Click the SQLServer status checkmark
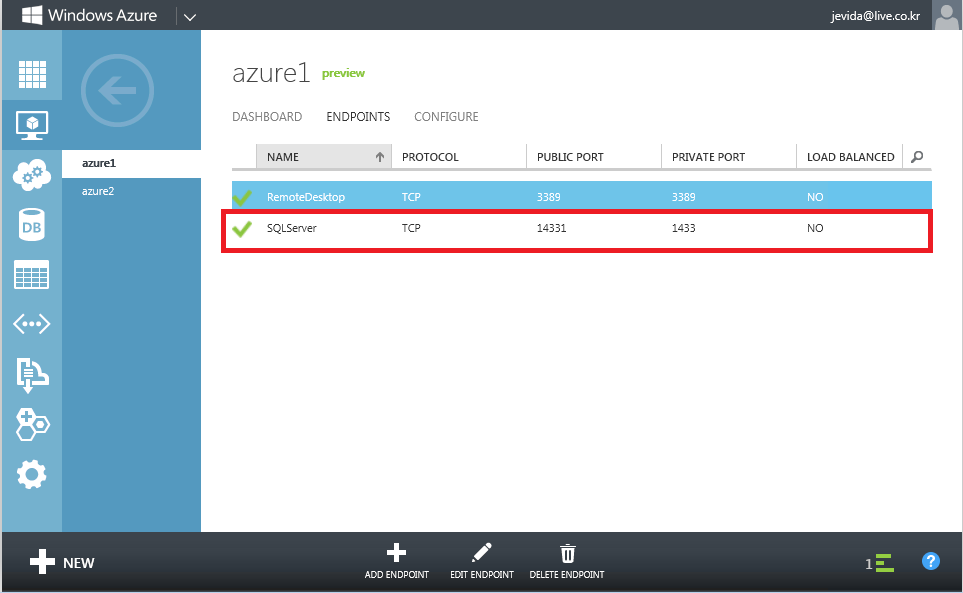The width and height of the screenshot is (963, 593). (242, 228)
